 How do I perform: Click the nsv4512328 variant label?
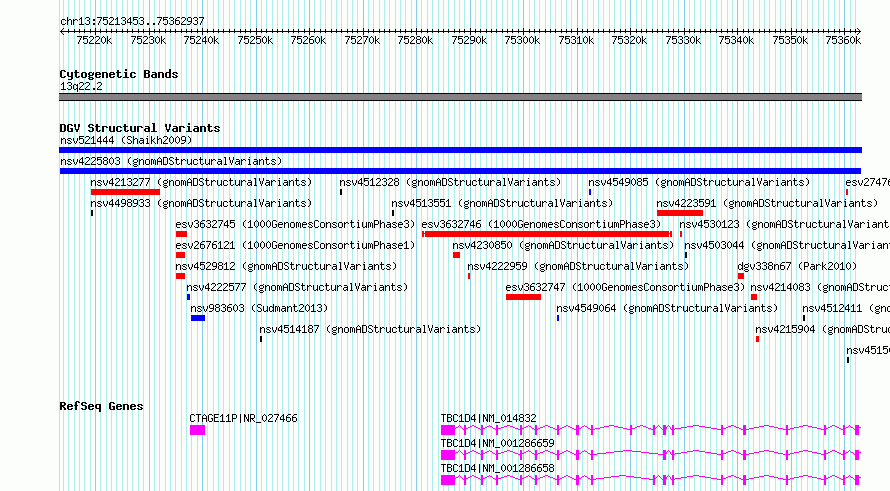[x=450, y=182]
